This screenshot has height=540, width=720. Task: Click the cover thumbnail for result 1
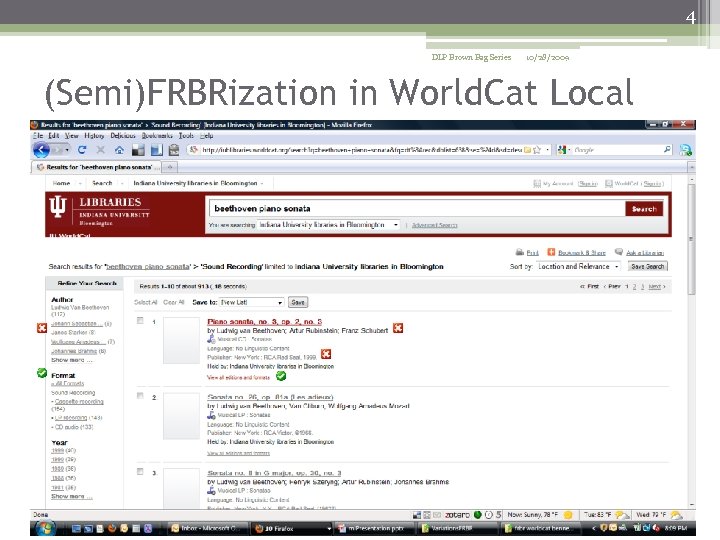[x=181, y=340]
